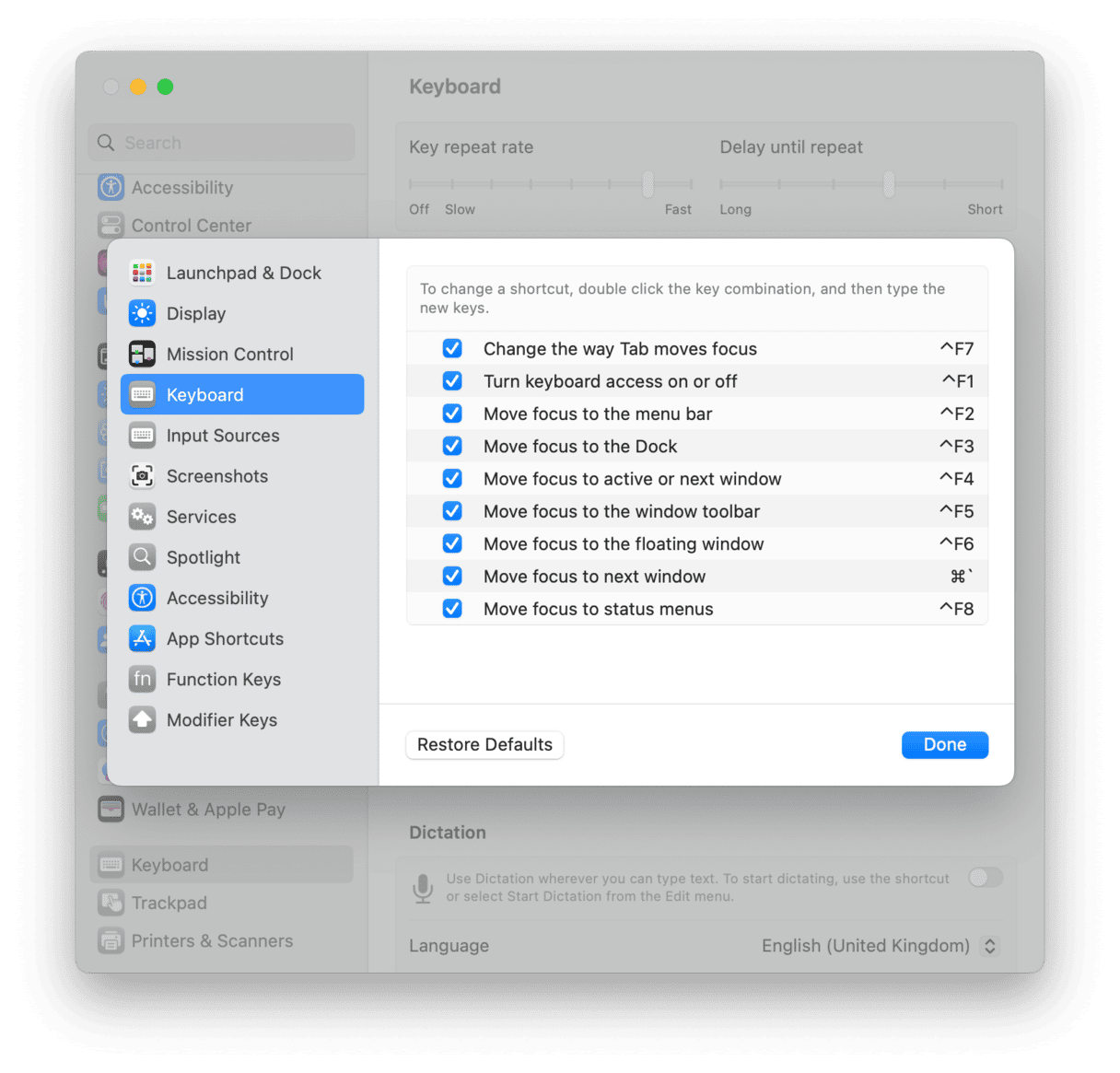Toggle Move focus to next window checkbox

[x=452, y=576]
